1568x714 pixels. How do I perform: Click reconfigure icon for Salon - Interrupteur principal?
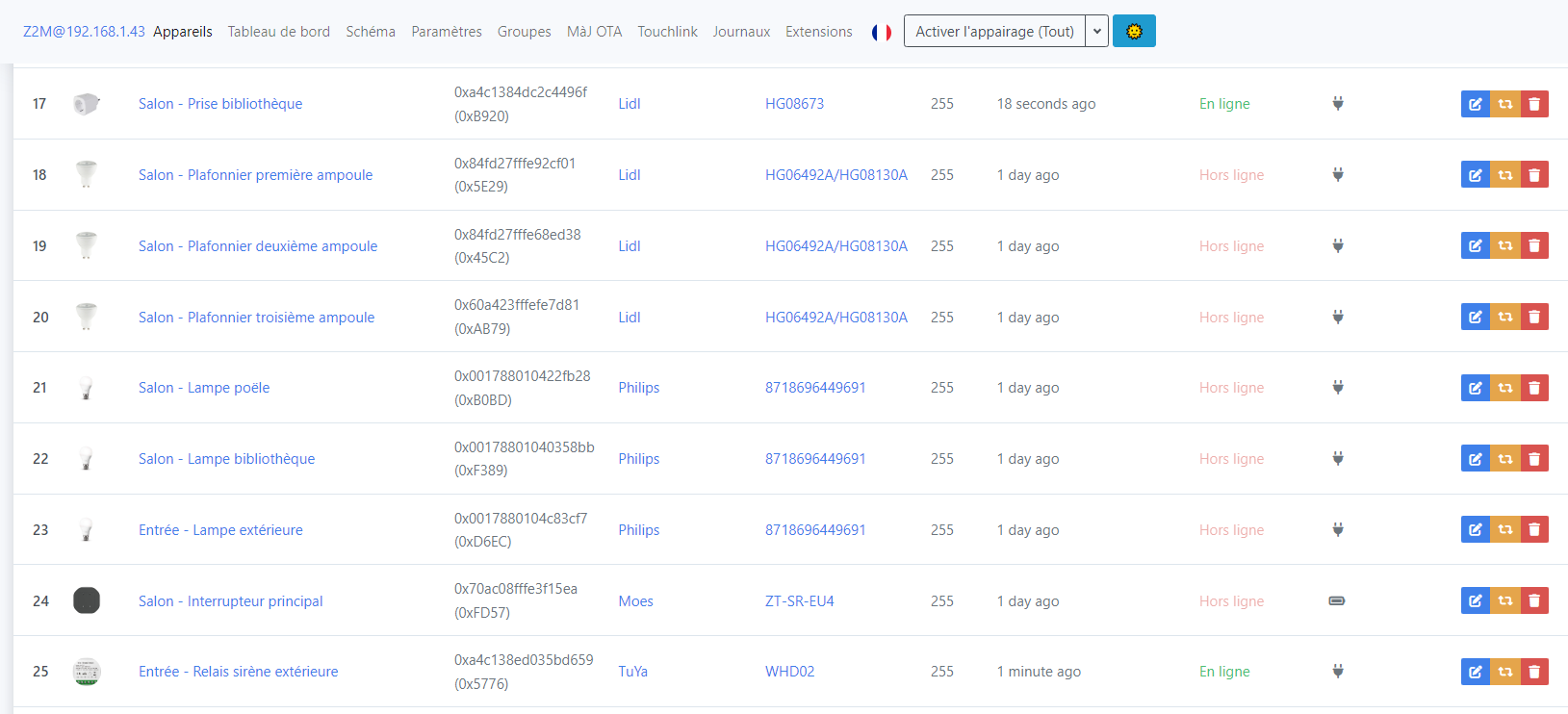pos(1504,601)
